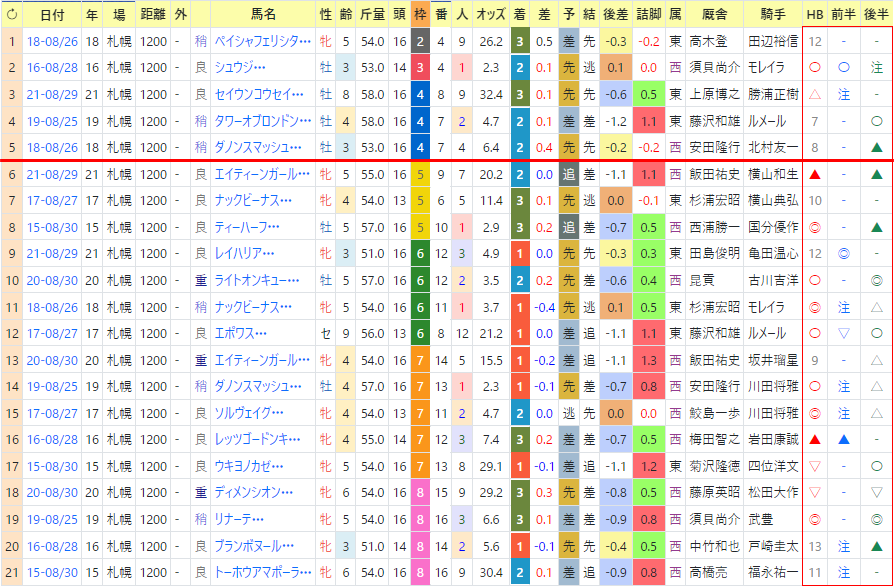894x586 pixels.
Task: Open the horse link リナーテ
Action: [239, 519]
